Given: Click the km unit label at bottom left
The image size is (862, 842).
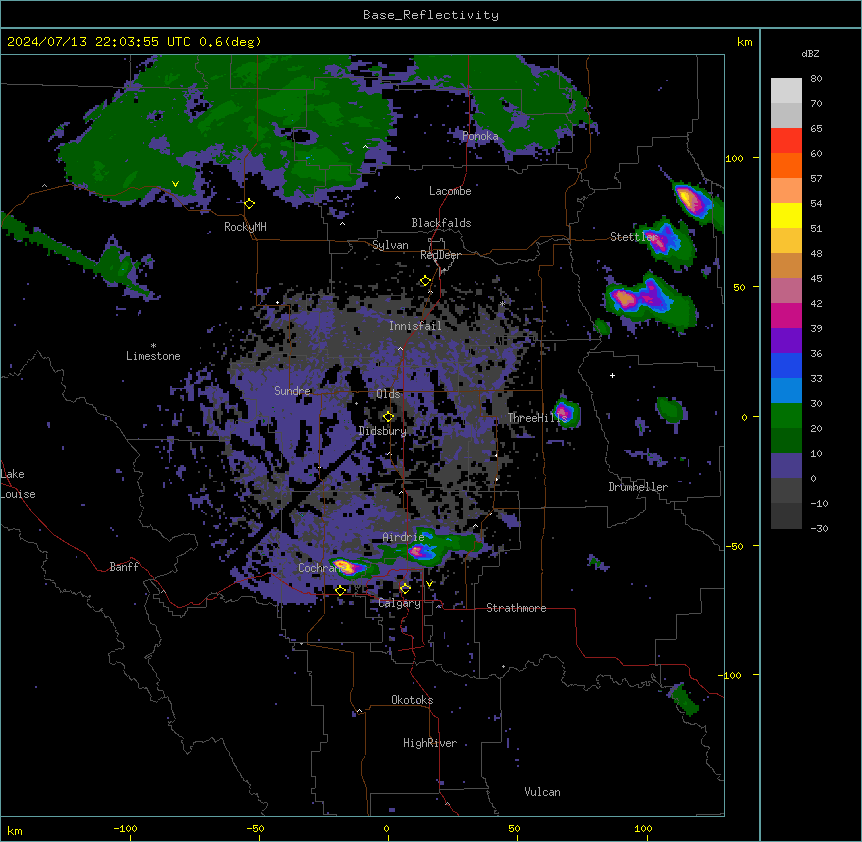Looking at the screenshot, I should point(15,830).
